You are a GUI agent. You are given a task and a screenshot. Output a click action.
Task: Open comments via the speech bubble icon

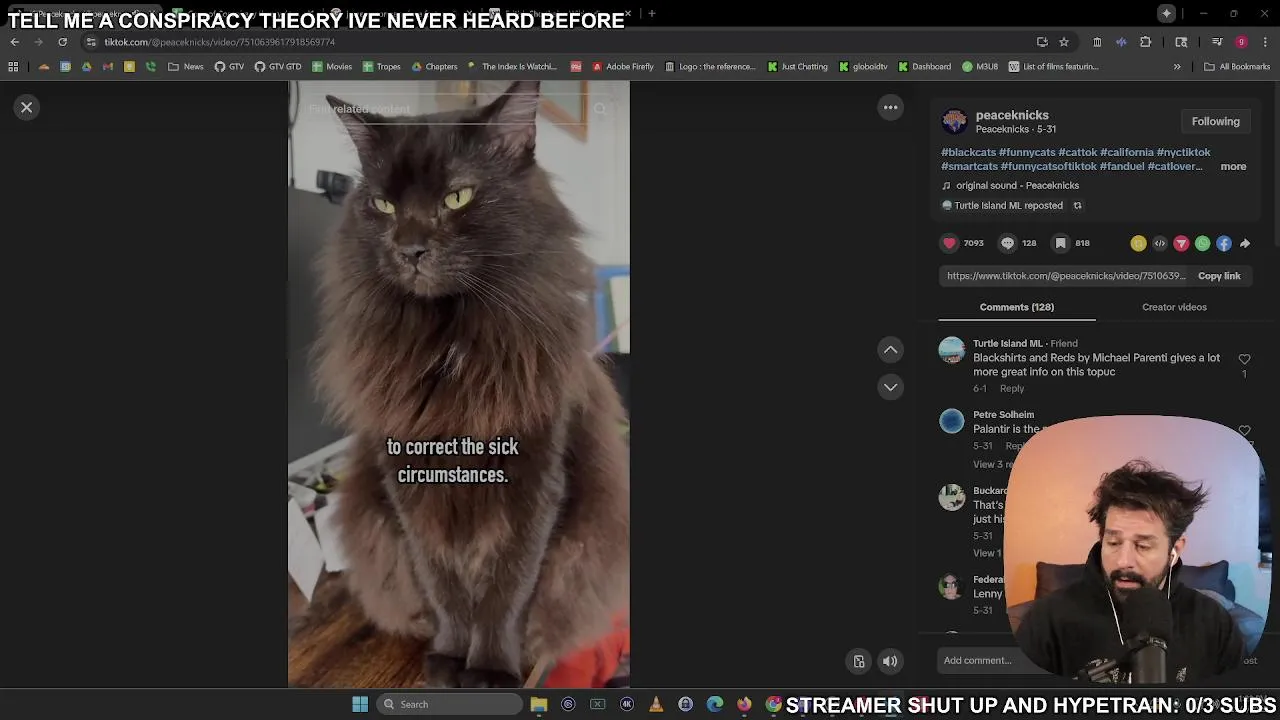[1007, 243]
